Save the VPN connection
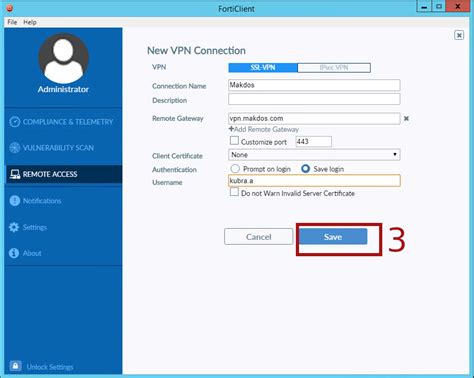 click(x=333, y=237)
